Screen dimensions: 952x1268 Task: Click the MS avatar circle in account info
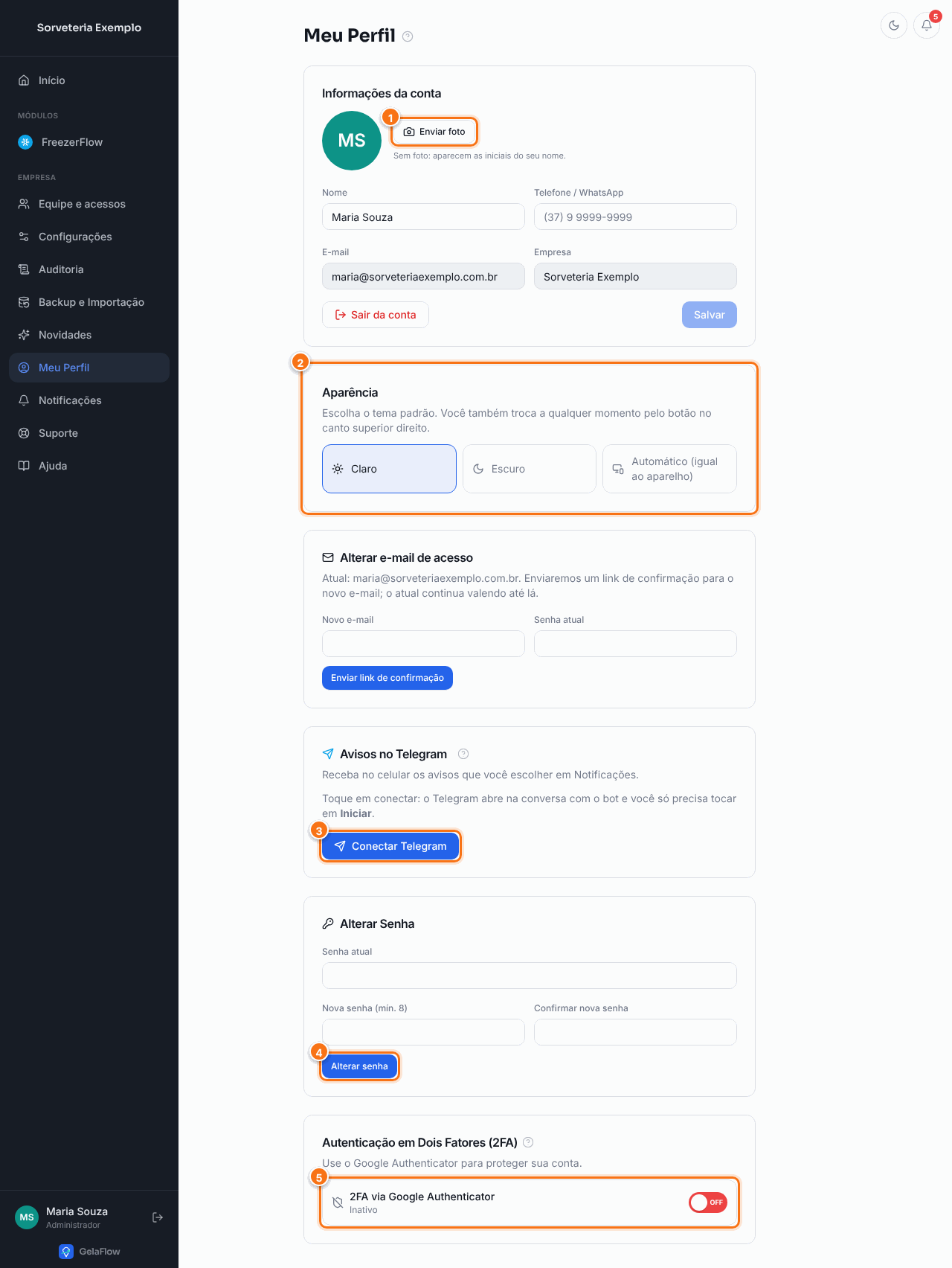pyautogui.click(x=352, y=141)
